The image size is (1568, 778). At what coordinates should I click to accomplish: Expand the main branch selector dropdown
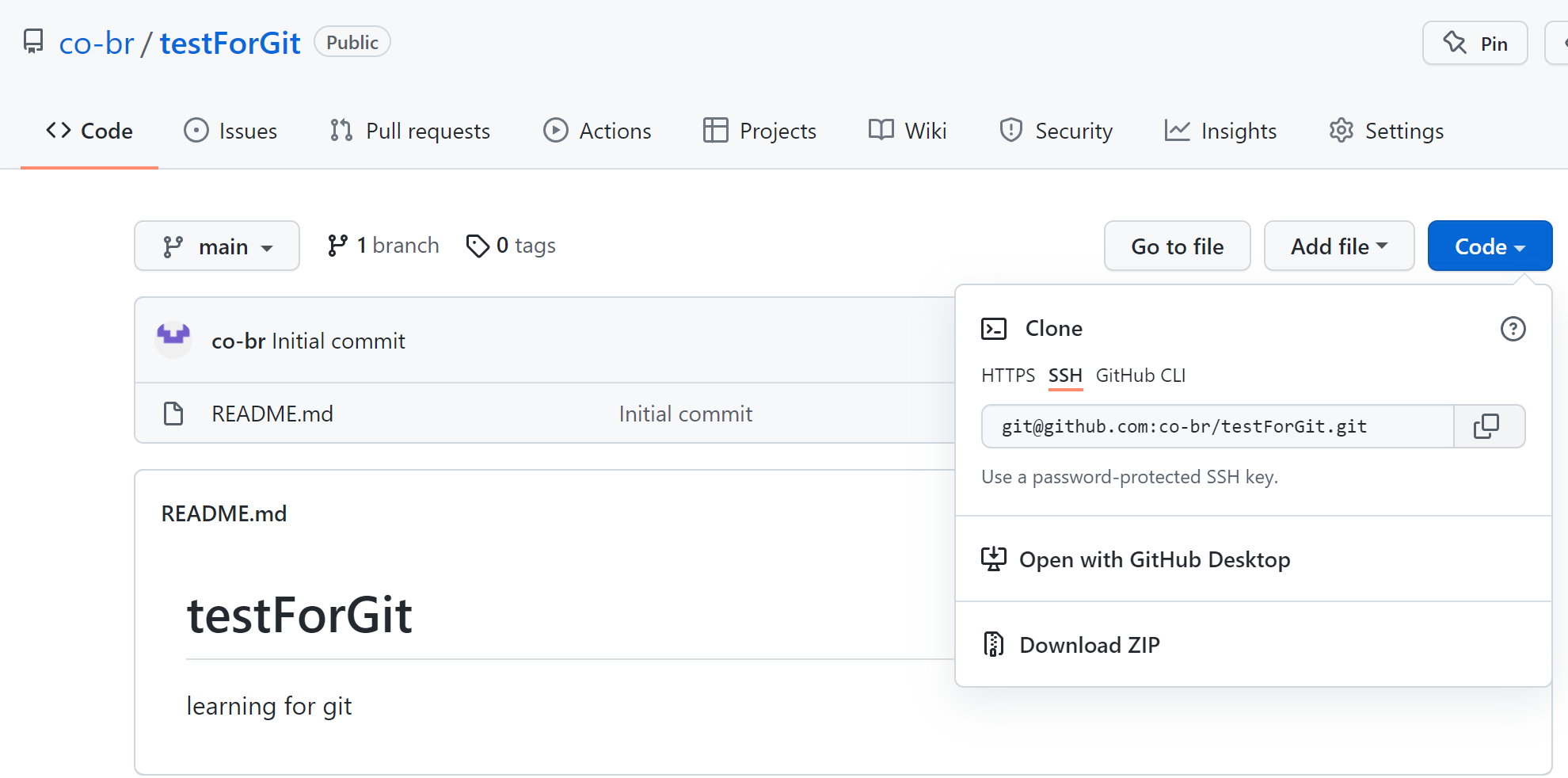pyautogui.click(x=217, y=246)
